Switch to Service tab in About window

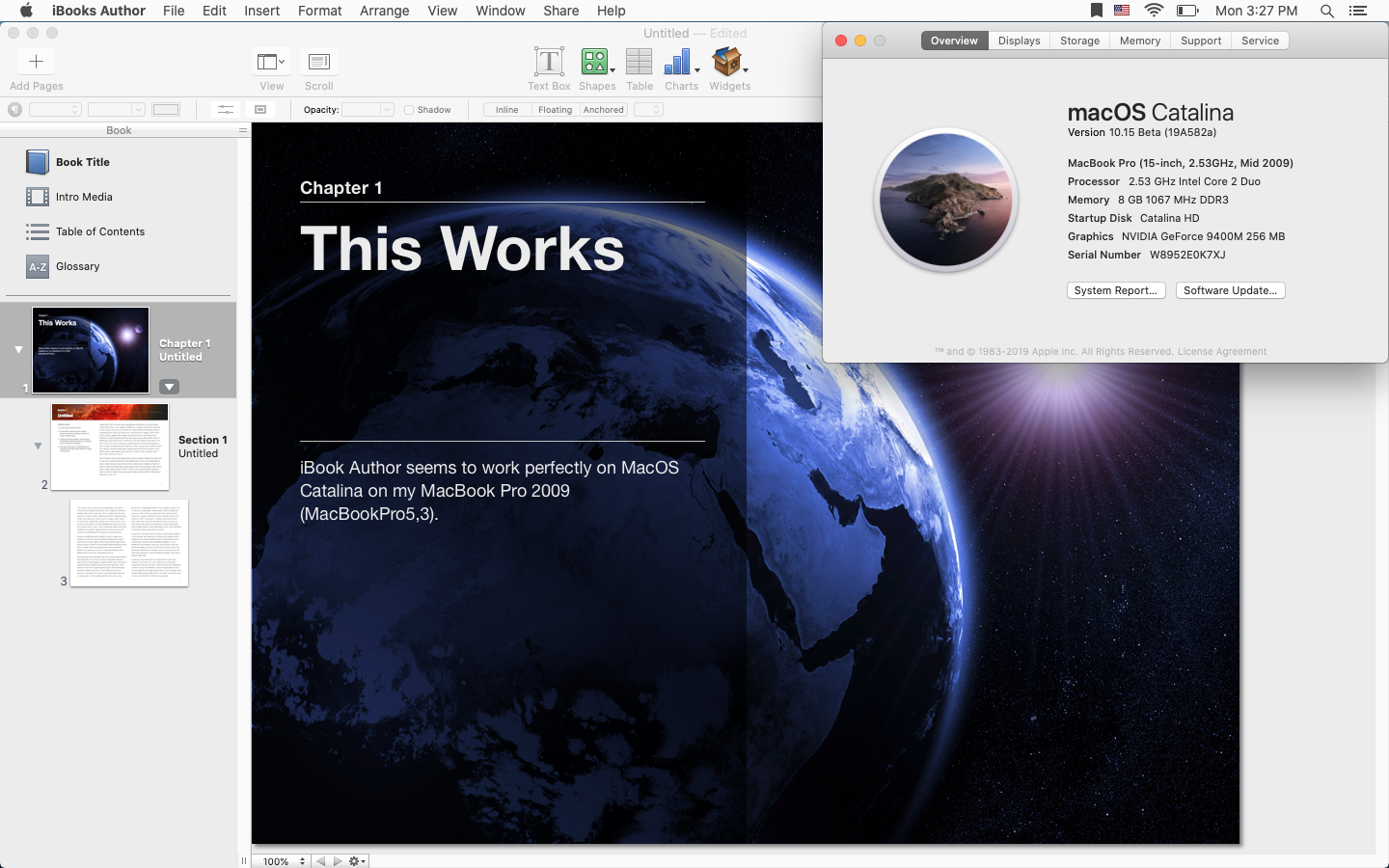tap(1260, 41)
